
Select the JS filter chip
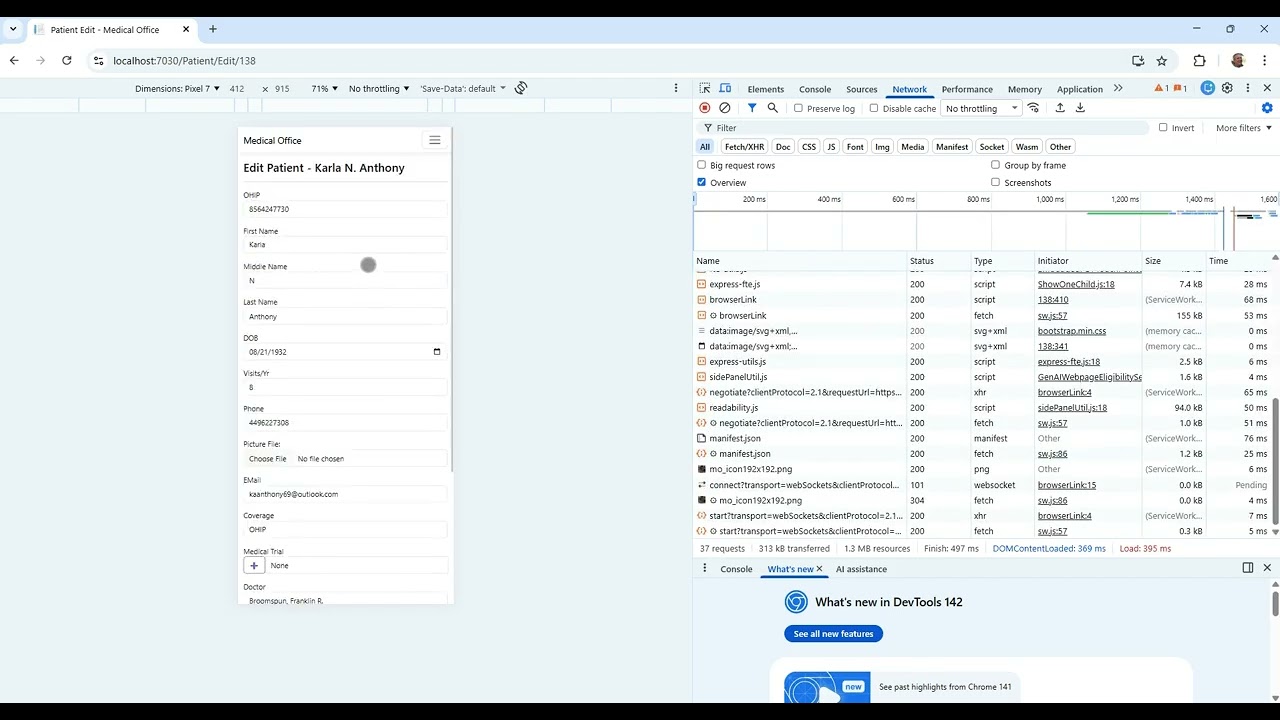click(831, 147)
